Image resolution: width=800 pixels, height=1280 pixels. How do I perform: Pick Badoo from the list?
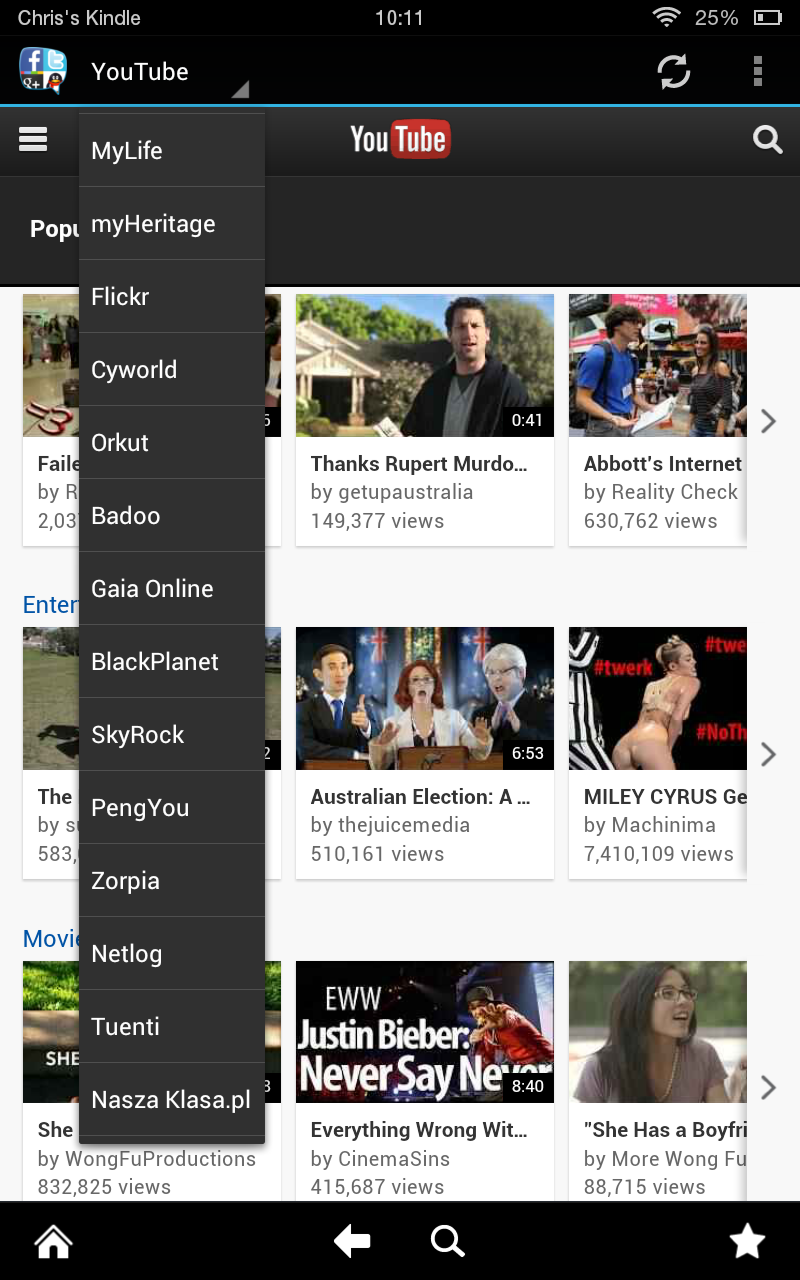[x=172, y=515]
